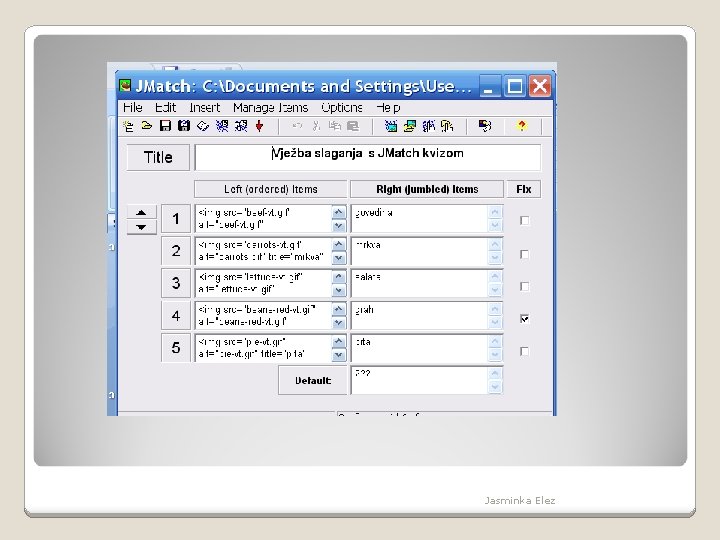Click the Title label button
The width and height of the screenshot is (720, 540).
[158, 158]
